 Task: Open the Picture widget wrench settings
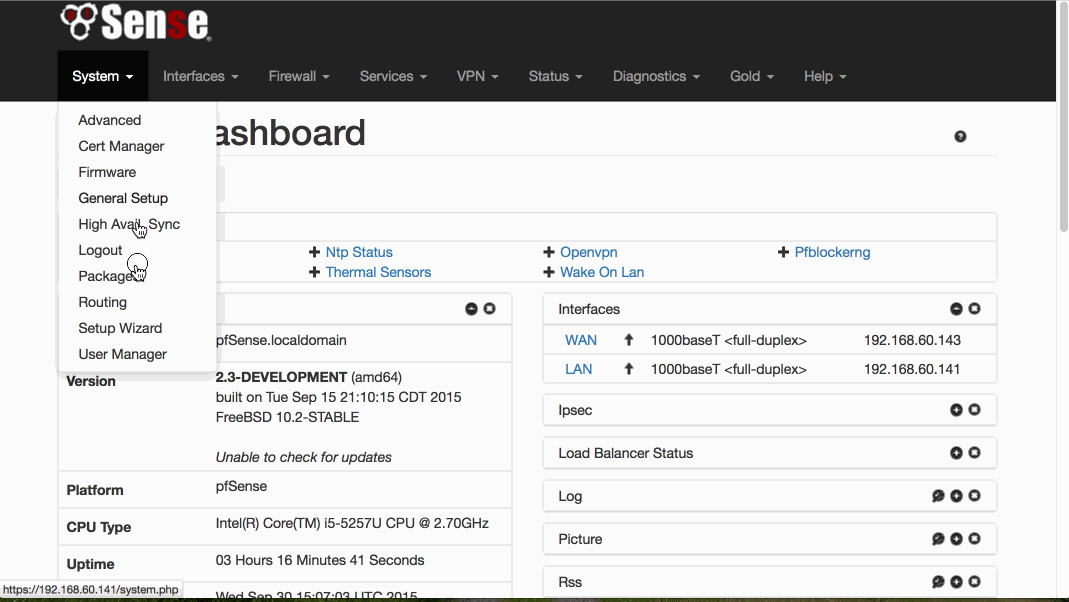pyautogui.click(x=938, y=539)
